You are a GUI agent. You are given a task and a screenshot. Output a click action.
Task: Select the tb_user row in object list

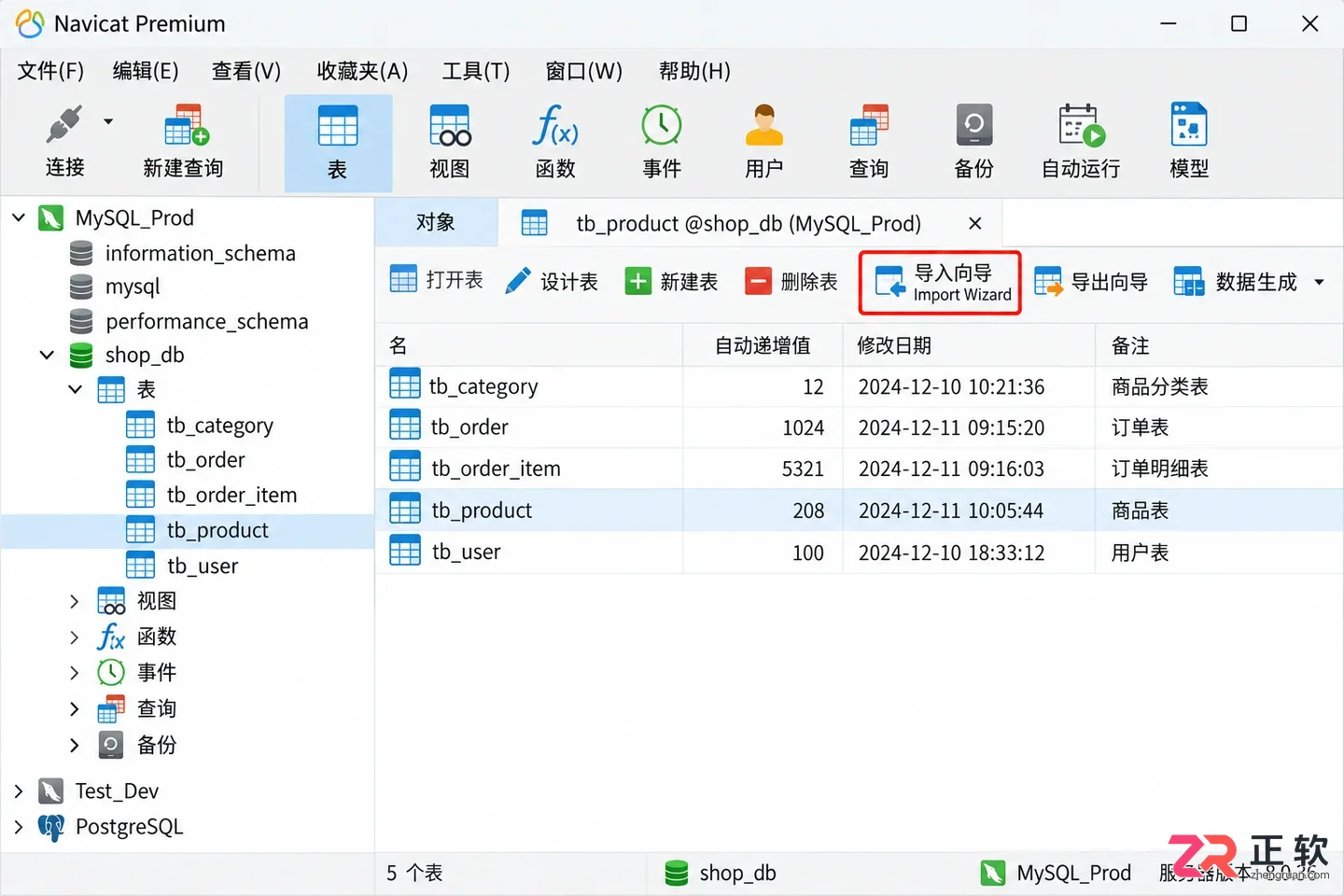coord(859,553)
